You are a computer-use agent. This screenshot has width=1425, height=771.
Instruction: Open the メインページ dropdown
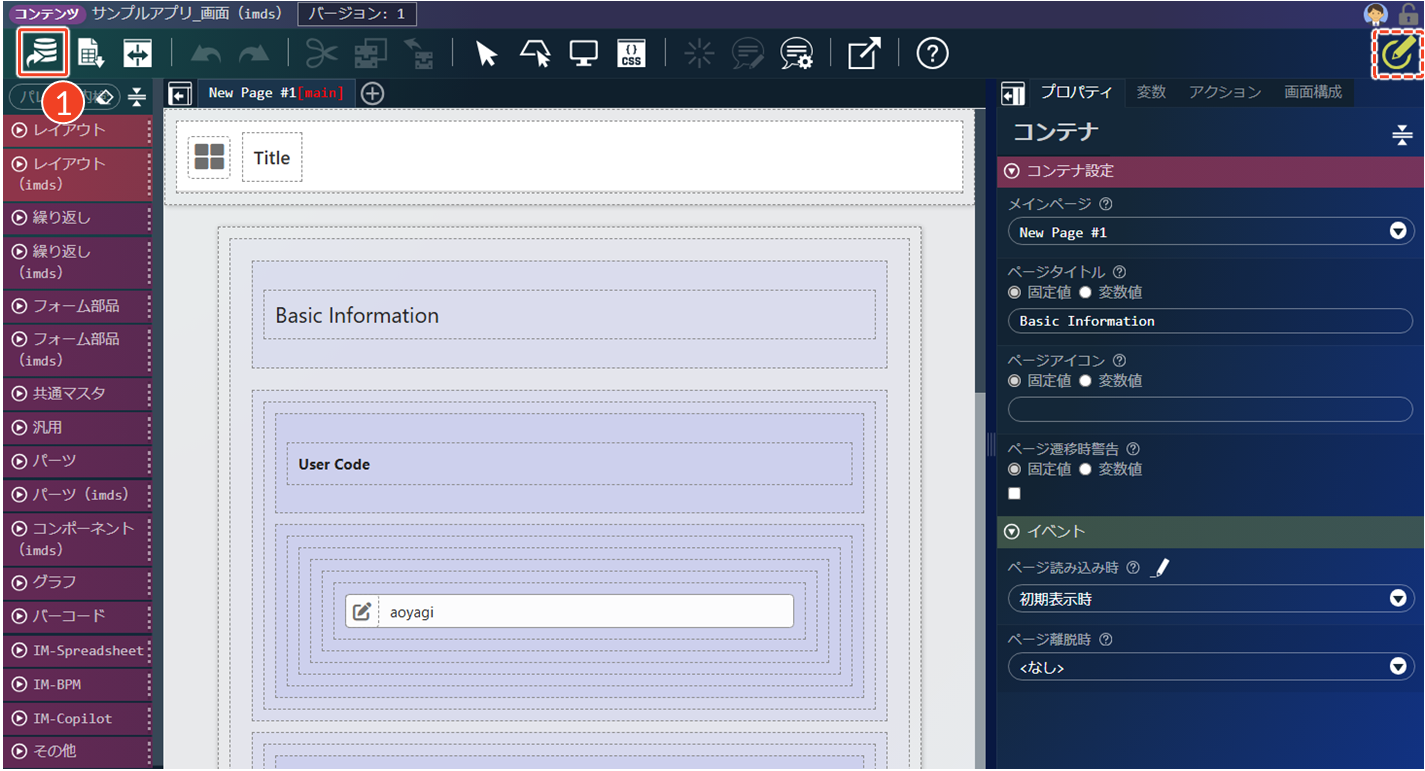(1210, 232)
